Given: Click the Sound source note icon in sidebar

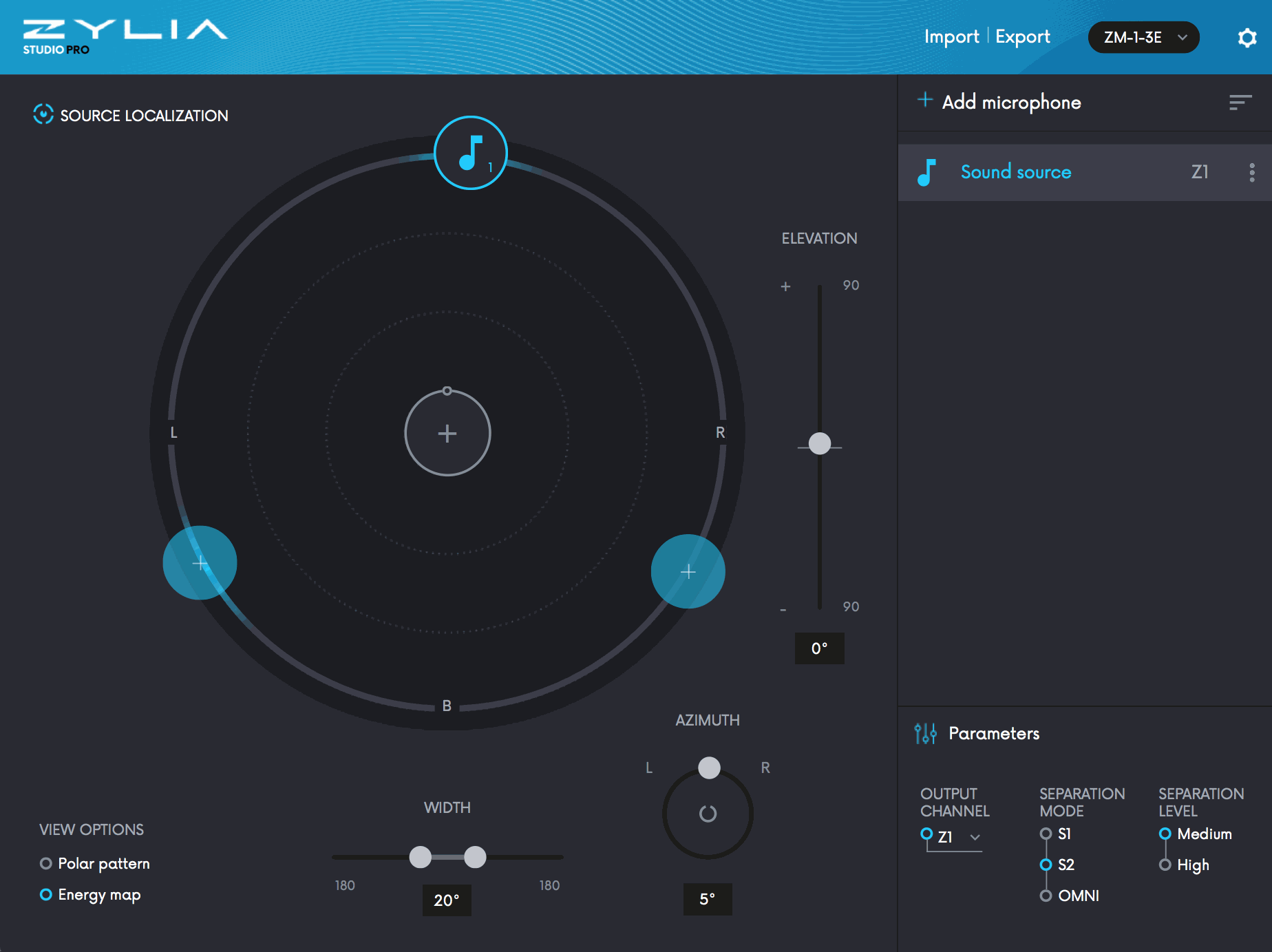Looking at the screenshot, I should point(926,171).
